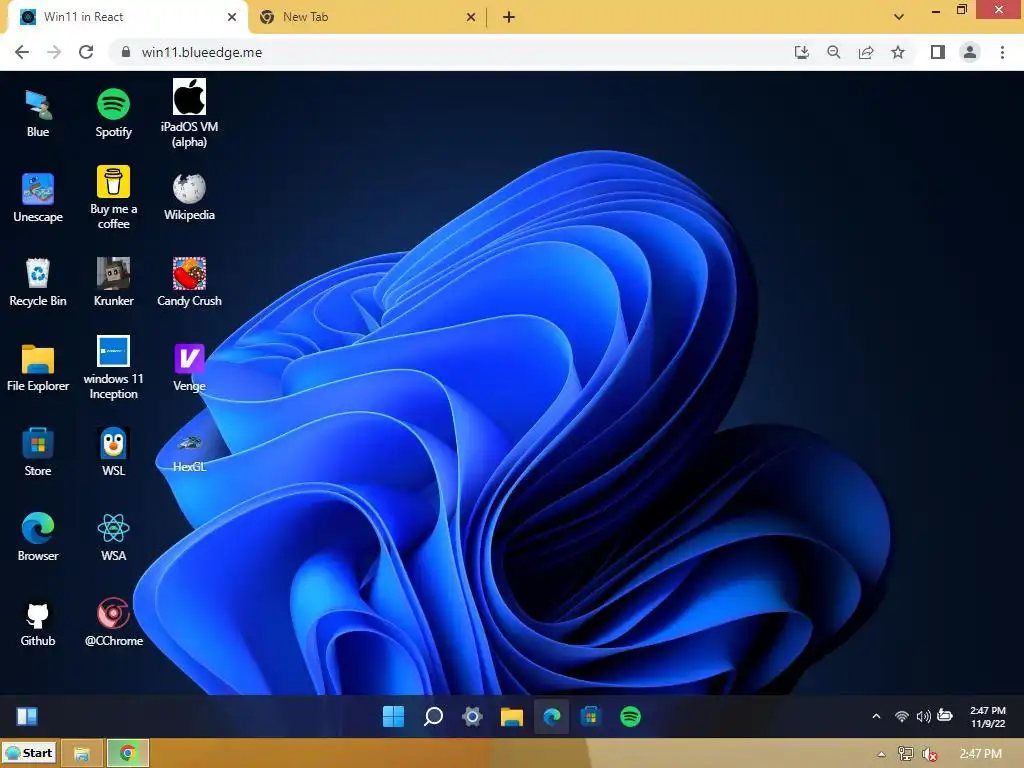Open File Explorer in Win11 taskbar
This screenshot has height=768, width=1024.
(512, 716)
